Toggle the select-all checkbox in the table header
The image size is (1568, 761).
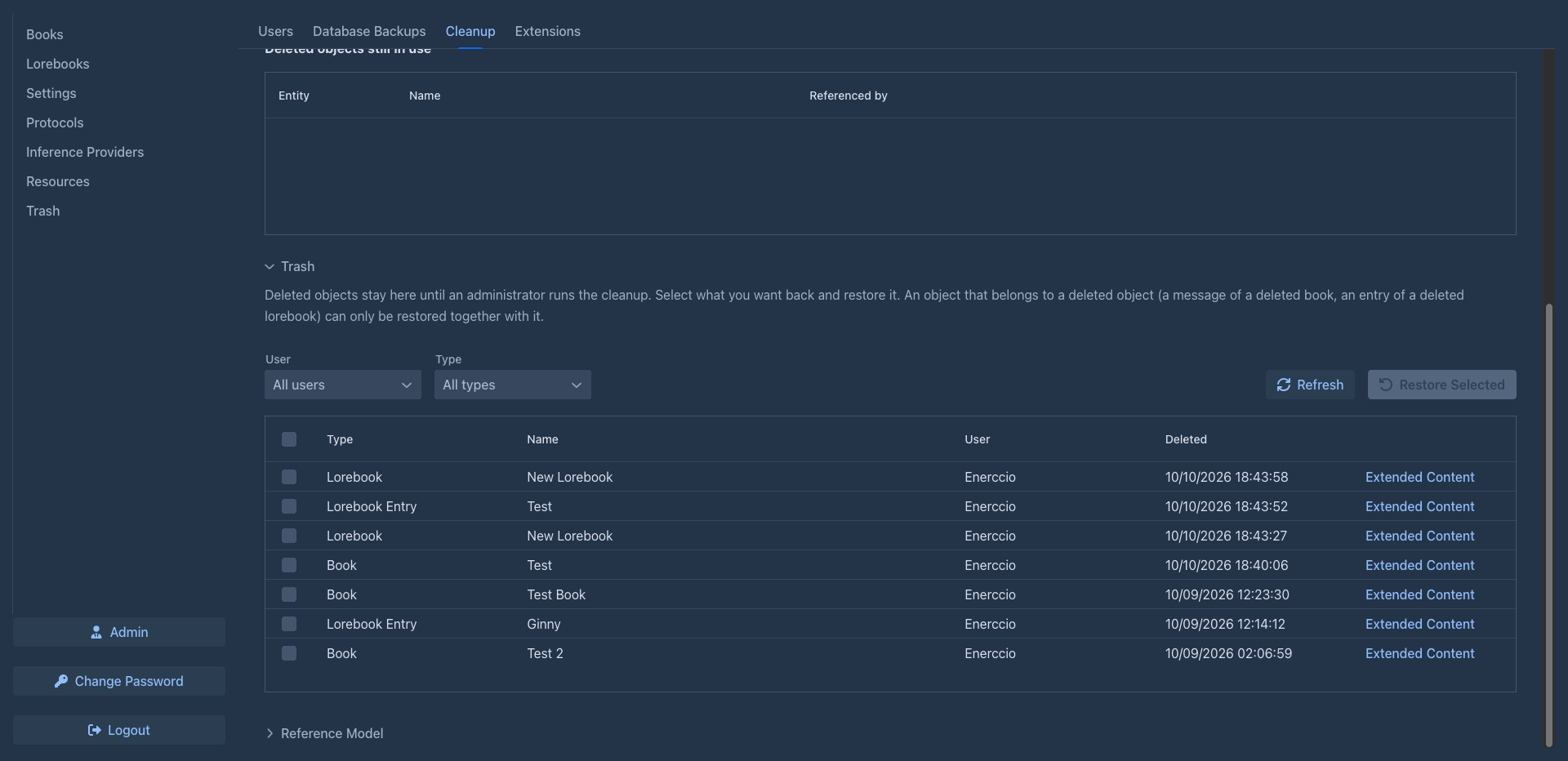(289, 439)
